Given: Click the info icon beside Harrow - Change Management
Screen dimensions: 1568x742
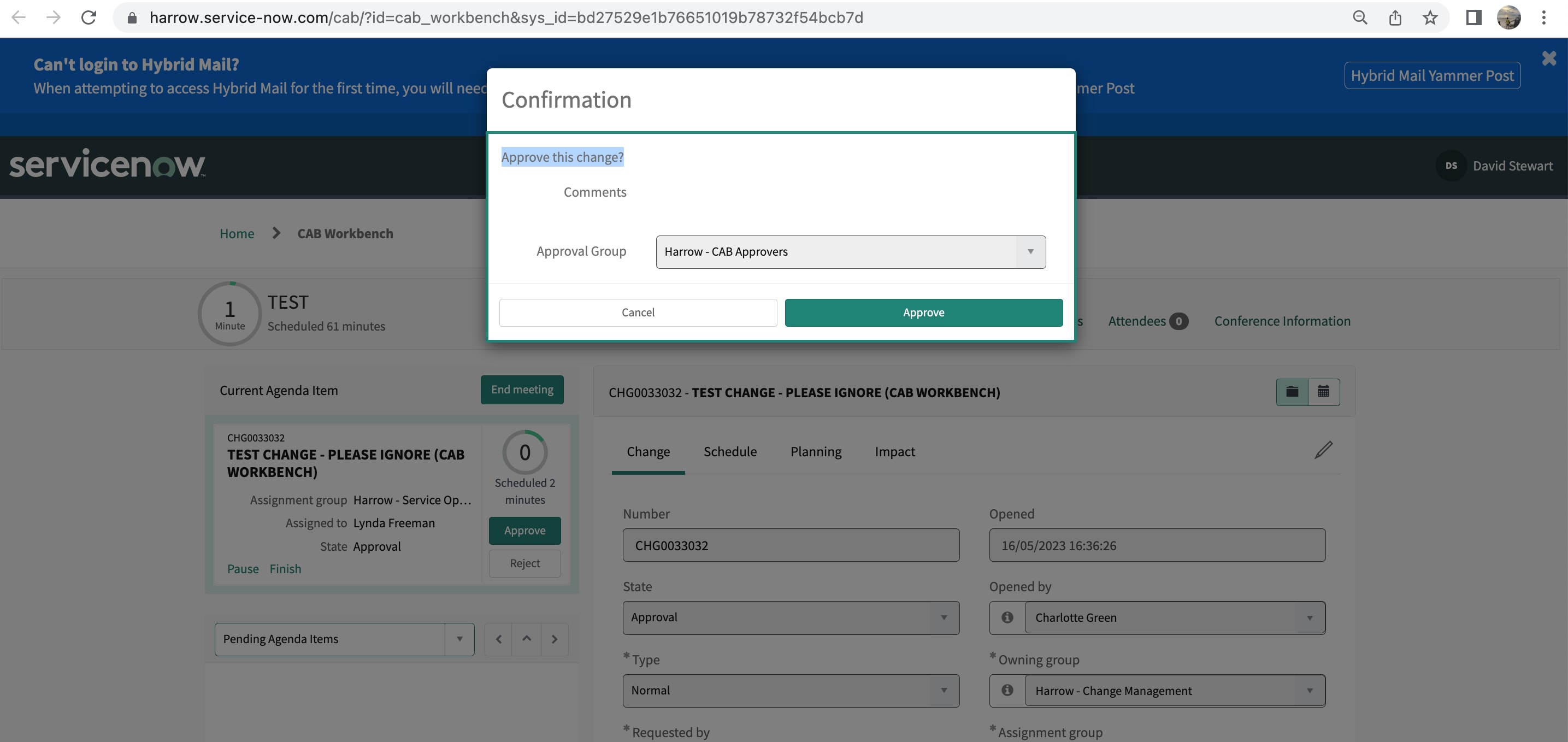Looking at the screenshot, I should tap(1007, 690).
